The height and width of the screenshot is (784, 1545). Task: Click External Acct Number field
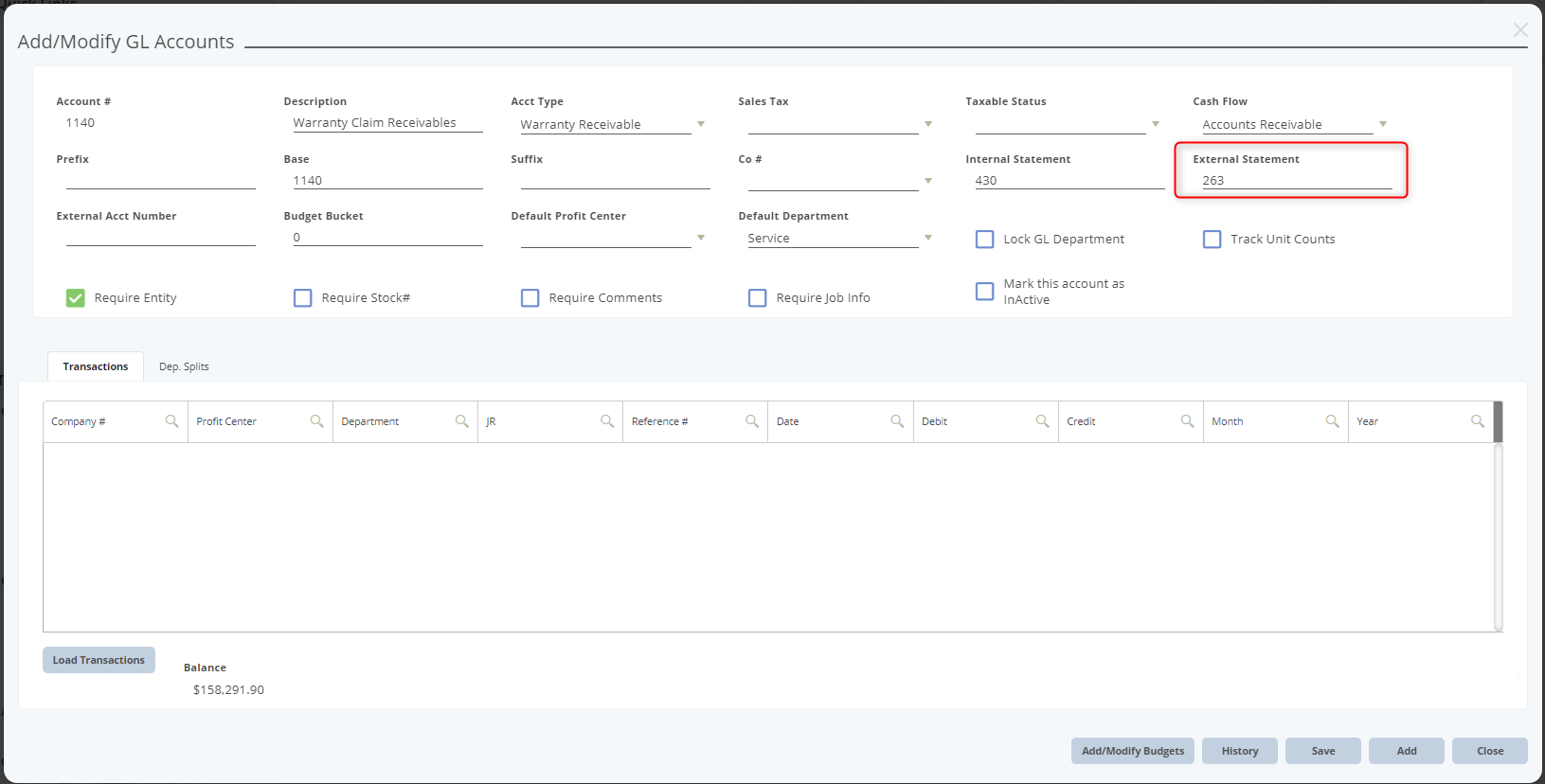point(160,237)
